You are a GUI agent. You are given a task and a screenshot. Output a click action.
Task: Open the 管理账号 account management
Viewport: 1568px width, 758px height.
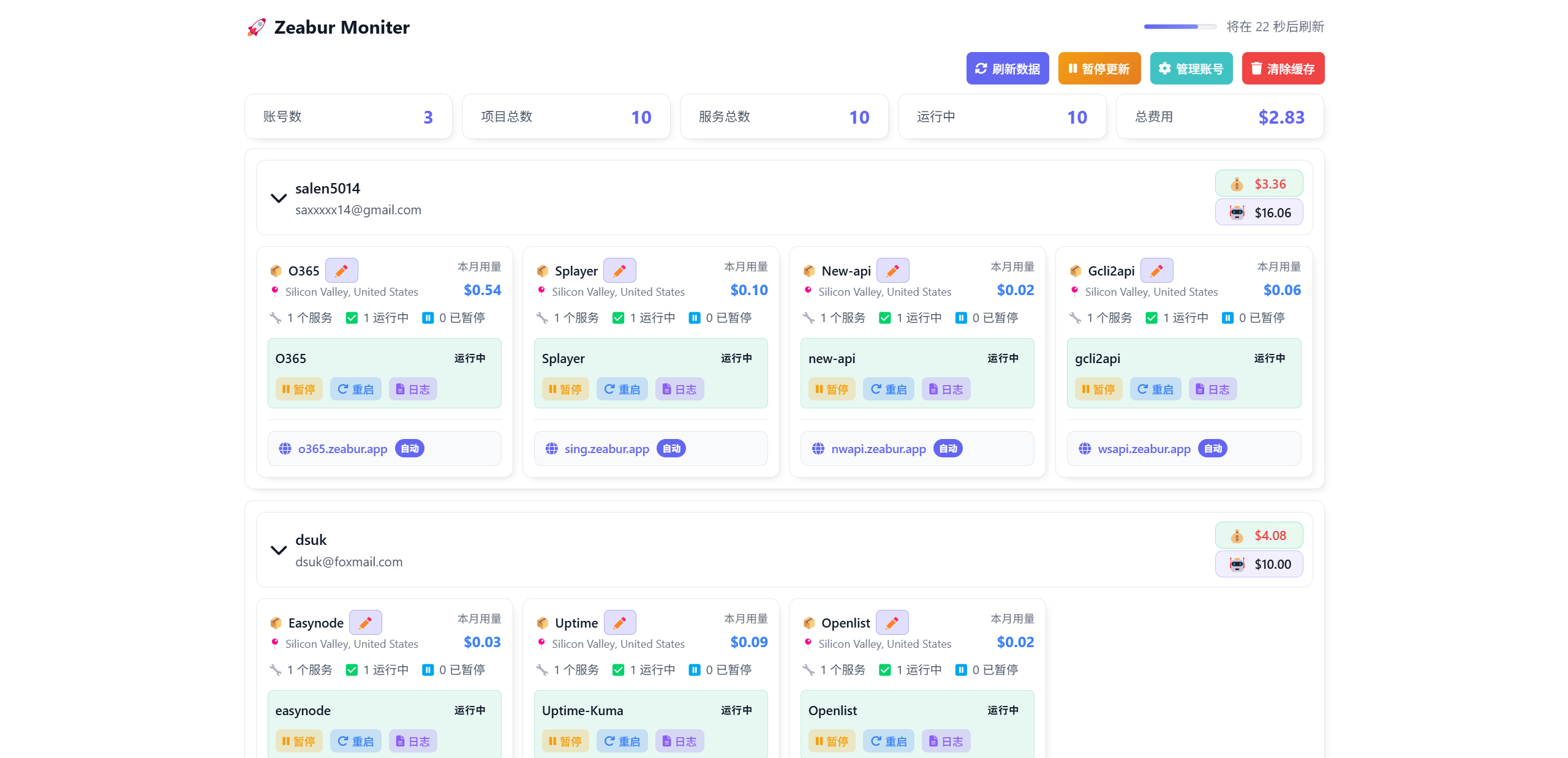[1191, 69]
